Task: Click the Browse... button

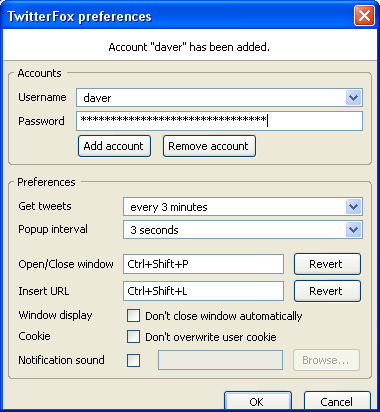Action: pyautogui.click(x=326, y=360)
